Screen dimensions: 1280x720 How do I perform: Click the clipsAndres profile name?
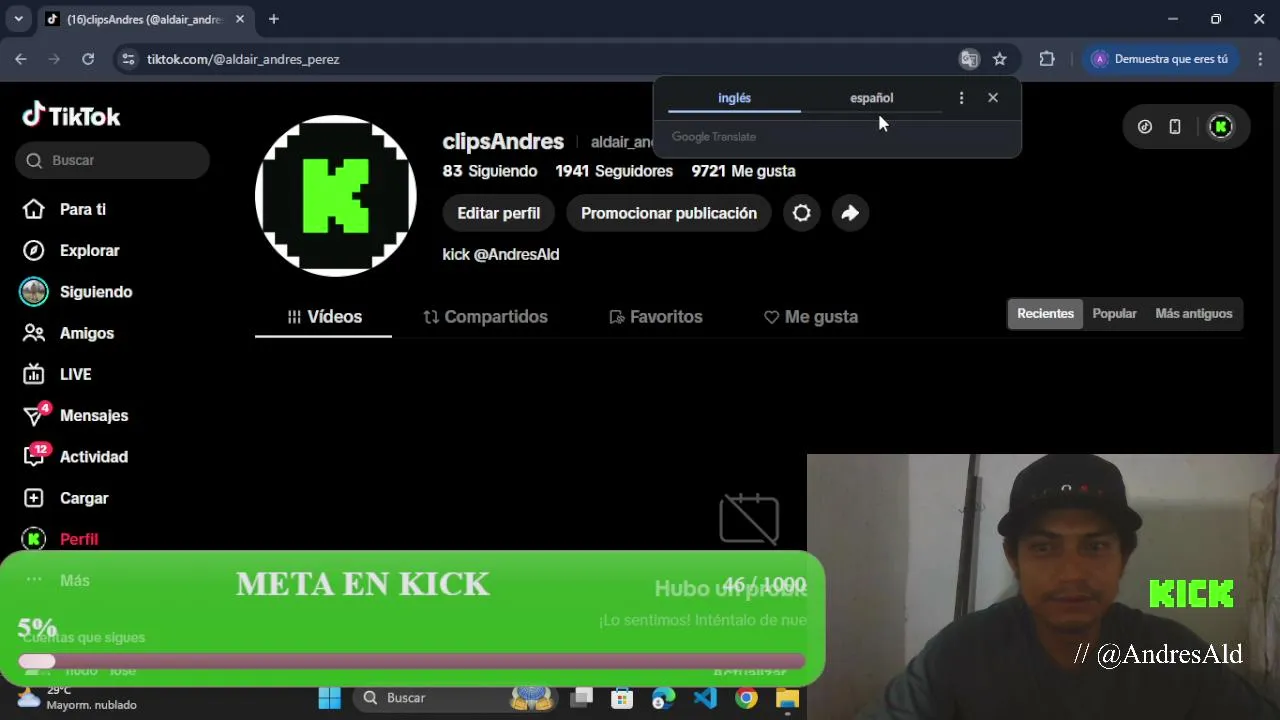pyautogui.click(x=503, y=142)
